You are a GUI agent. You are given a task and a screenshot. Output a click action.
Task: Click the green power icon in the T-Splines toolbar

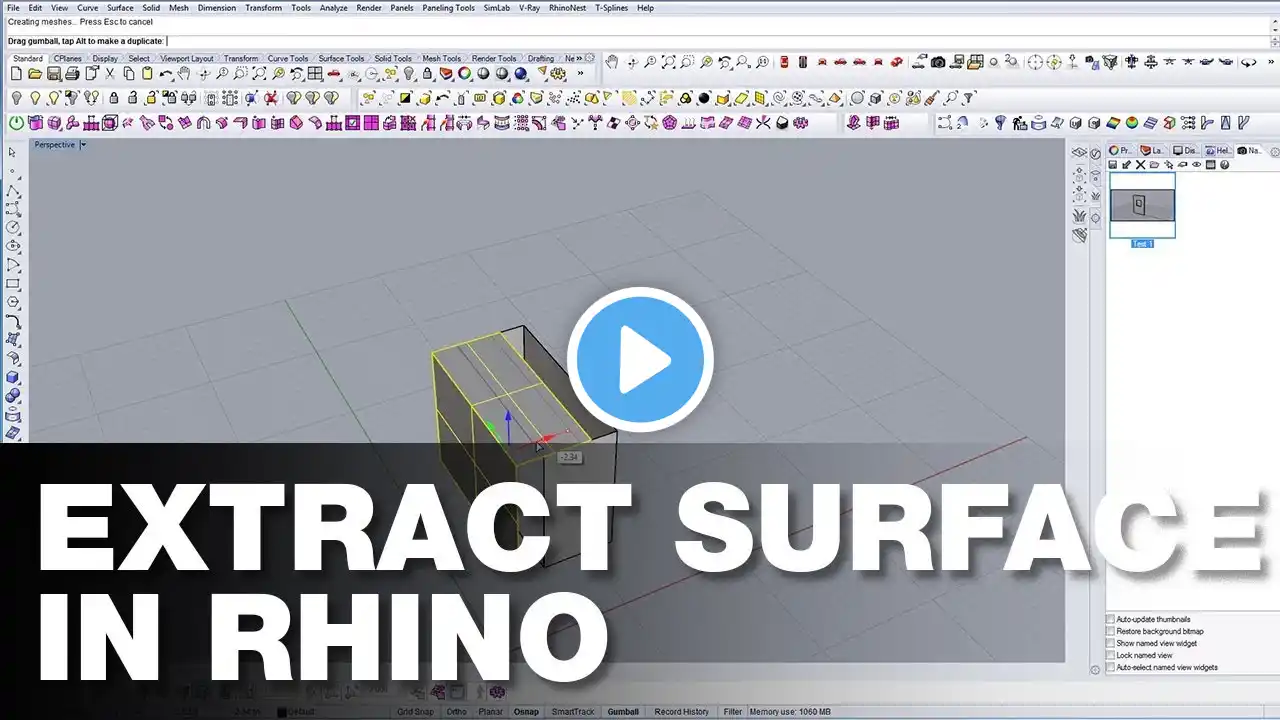[16, 123]
